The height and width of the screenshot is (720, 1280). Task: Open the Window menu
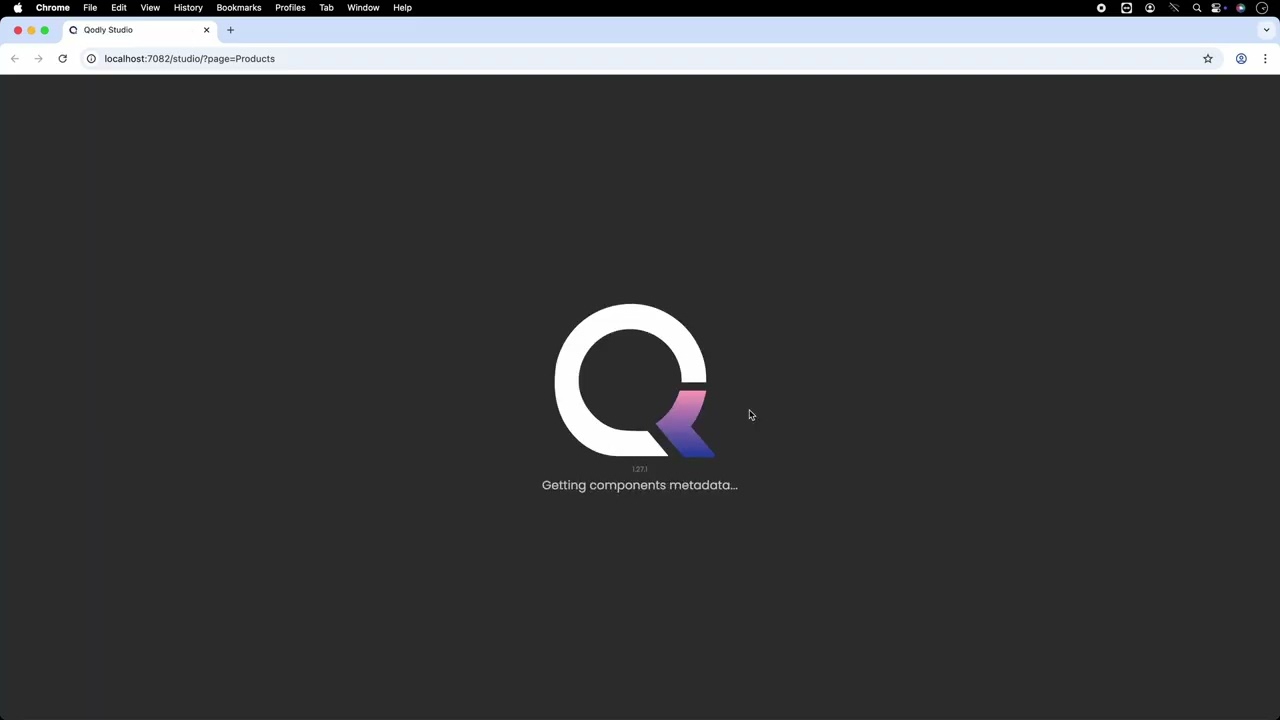click(x=363, y=8)
